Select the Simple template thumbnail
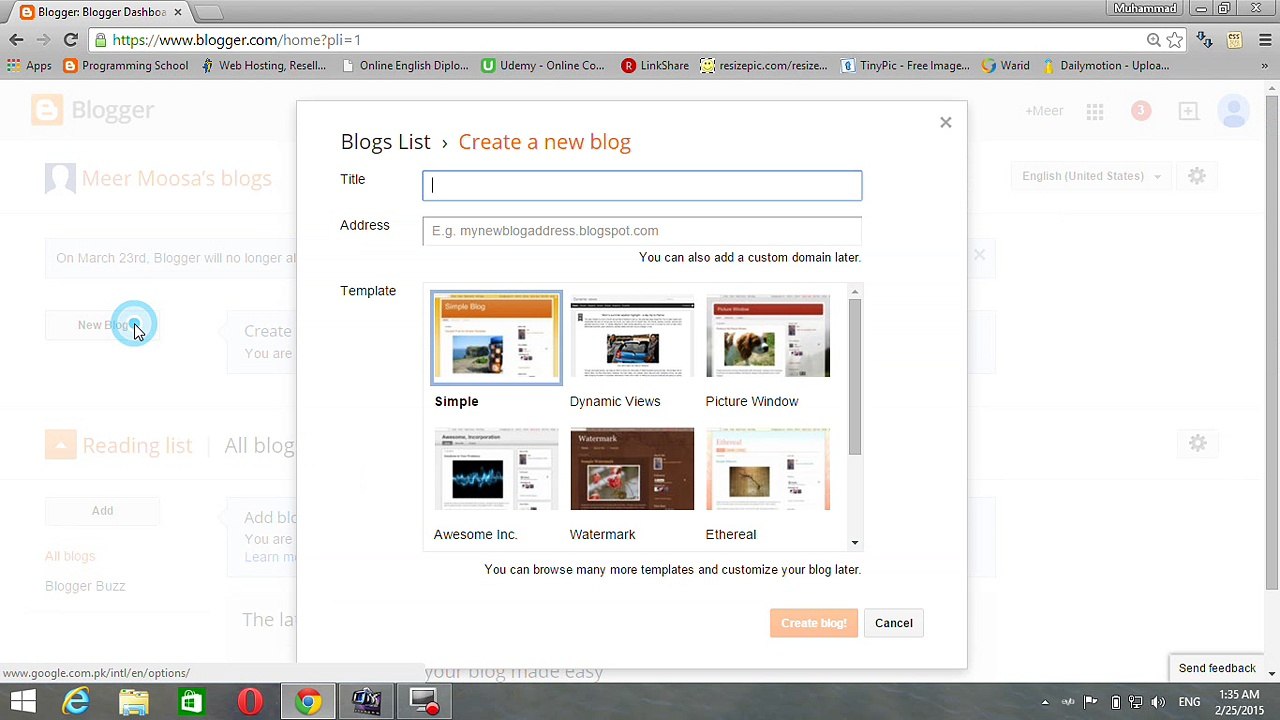The height and width of the screenshot is (720, 1280). (x=497, y=337)
